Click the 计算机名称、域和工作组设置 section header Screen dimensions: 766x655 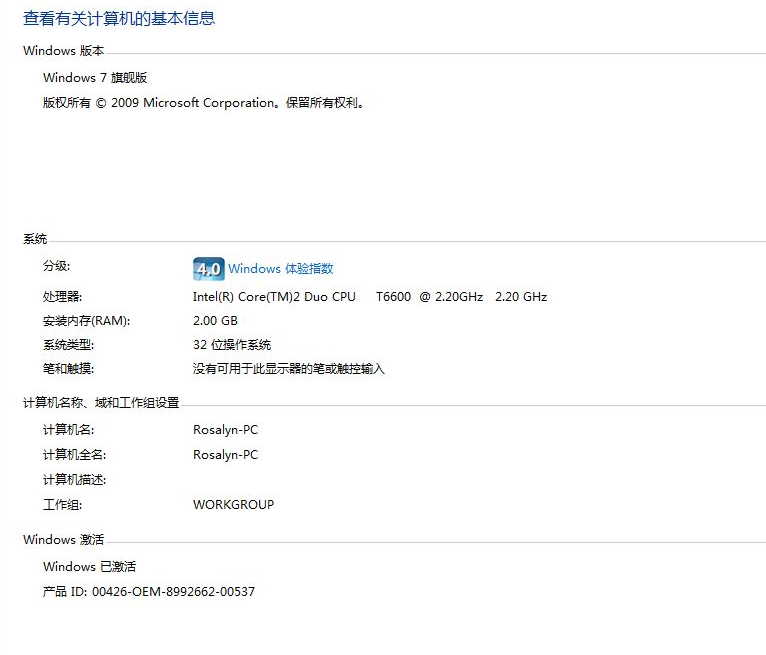click(x=101, y=403)
